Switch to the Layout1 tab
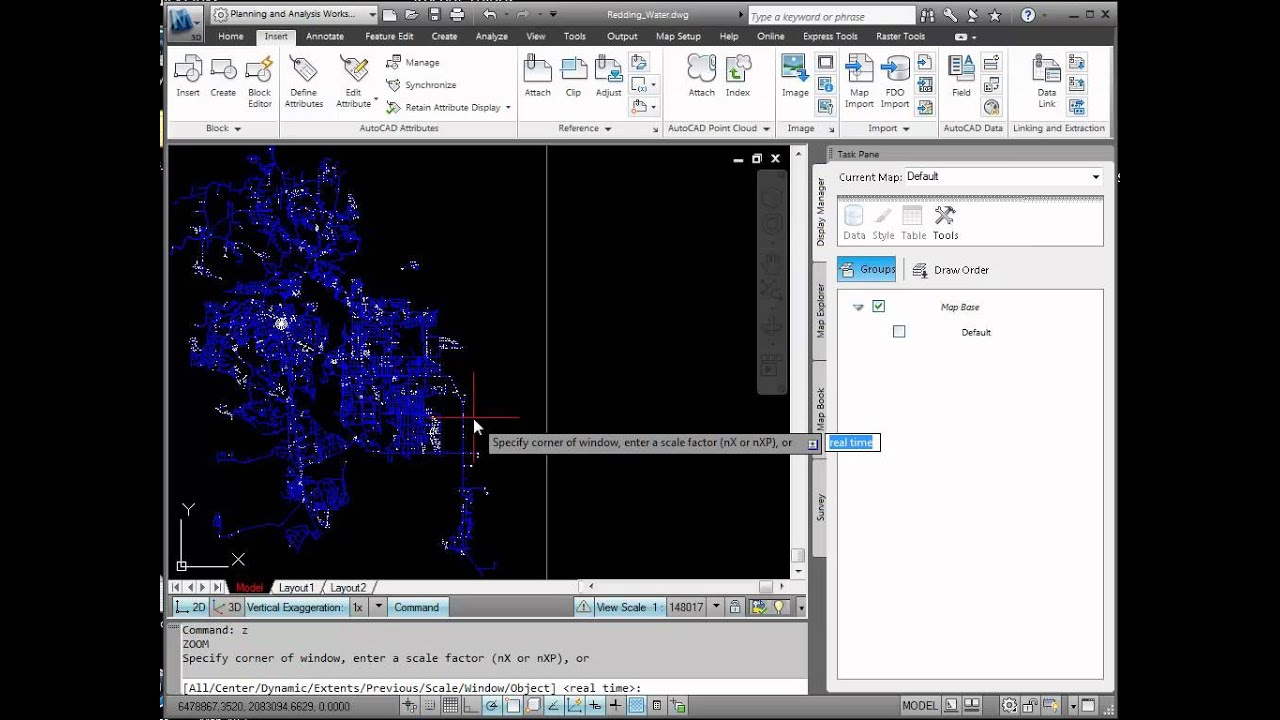The image size is (1280, 720). 296,588
